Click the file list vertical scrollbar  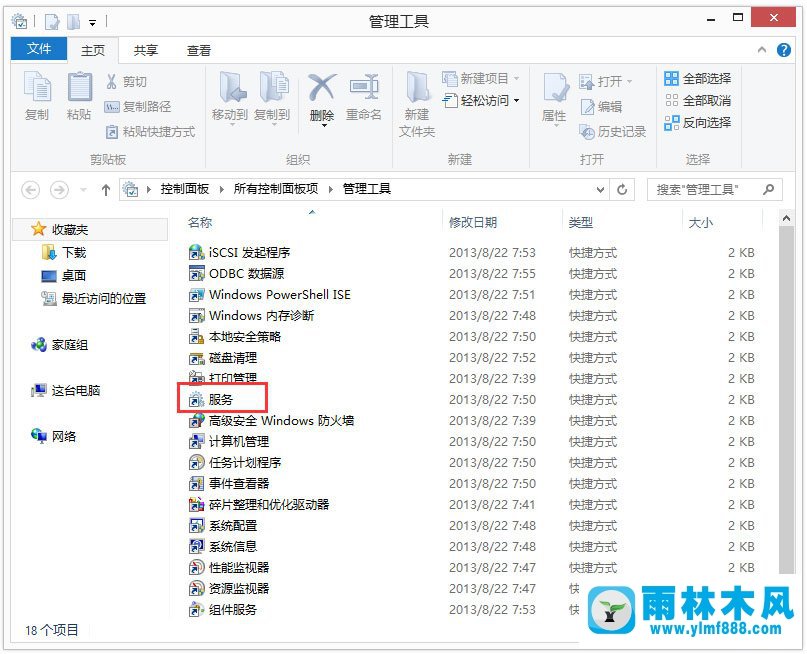pos(786,399)
